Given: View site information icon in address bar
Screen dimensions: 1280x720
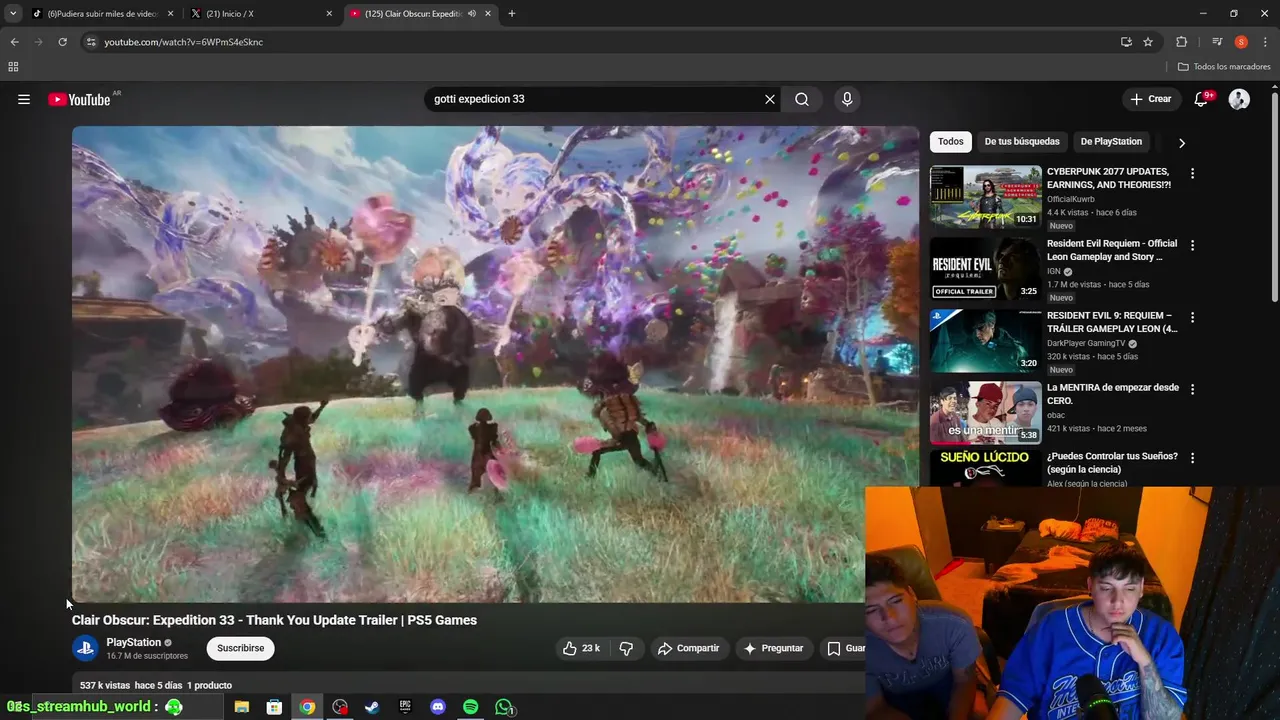Looking at the screenshot, I should tap(91, 42).
